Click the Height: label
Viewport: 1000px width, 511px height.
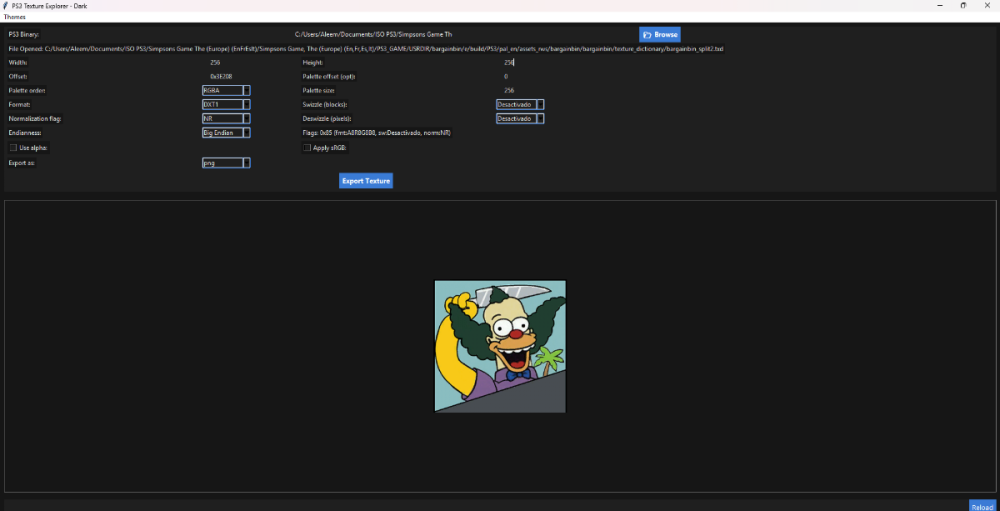click(312, 63)
